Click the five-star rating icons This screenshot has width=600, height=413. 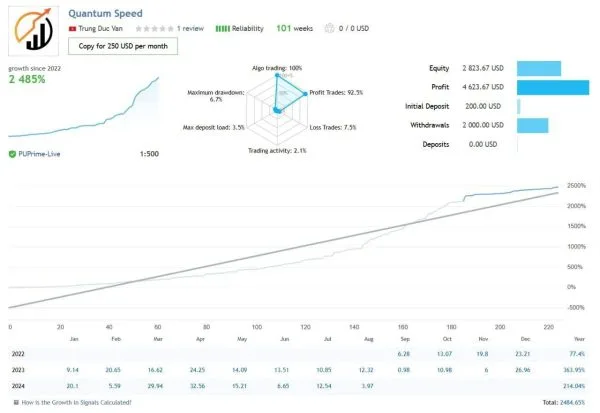click(x=154, y=29)
